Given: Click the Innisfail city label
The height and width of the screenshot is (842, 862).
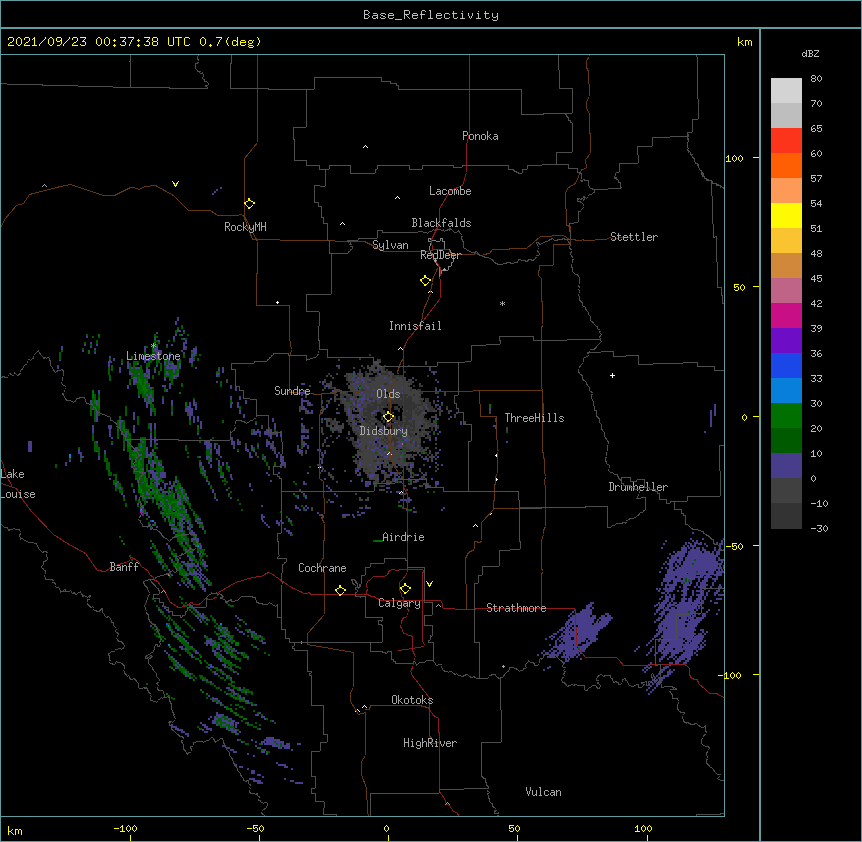Looking at the screenshot, I should click(415, 326).
